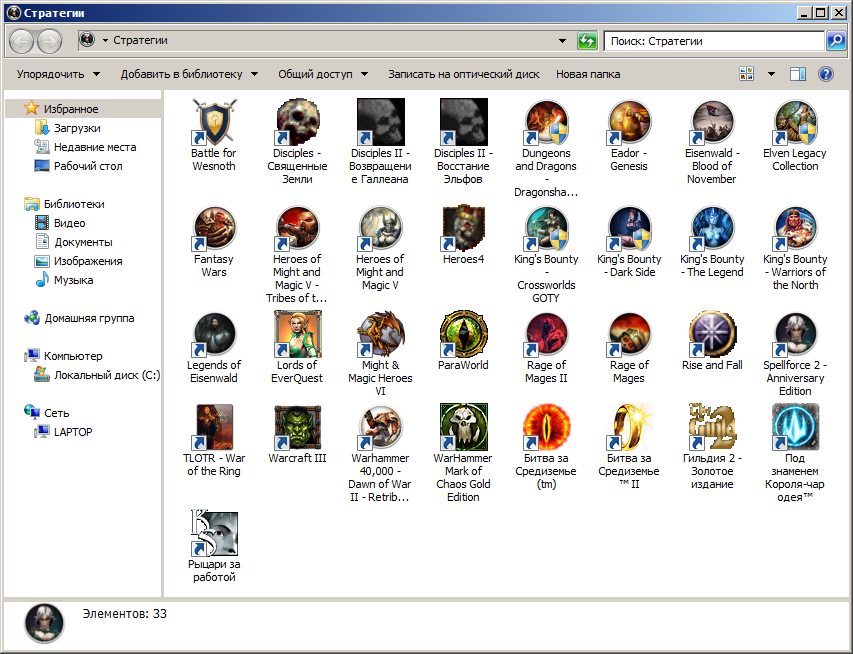Viewport: 853px width, 654px height.
Task: Click the search magnifier button
Action: (836, 41)
